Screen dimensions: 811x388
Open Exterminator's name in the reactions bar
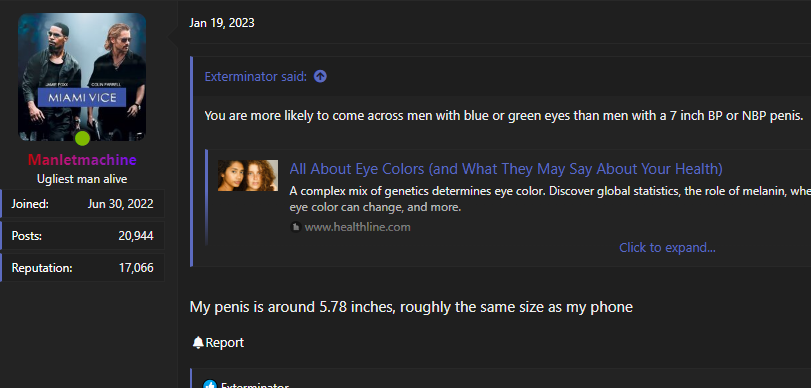(254, 385)
